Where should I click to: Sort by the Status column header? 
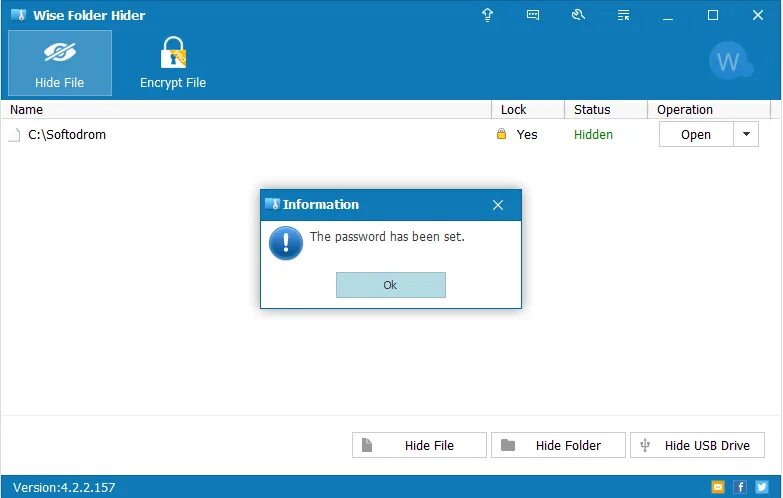point(606,109)
